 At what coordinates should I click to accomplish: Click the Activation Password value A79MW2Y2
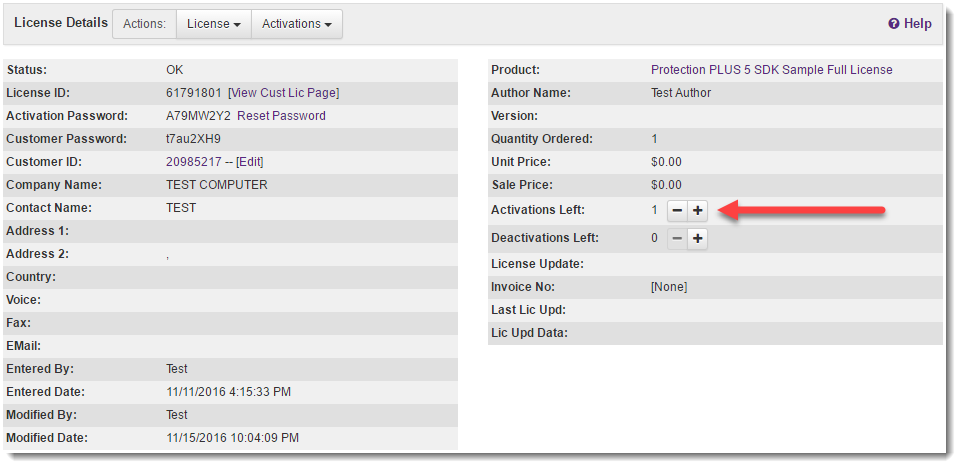coord(199,116)
